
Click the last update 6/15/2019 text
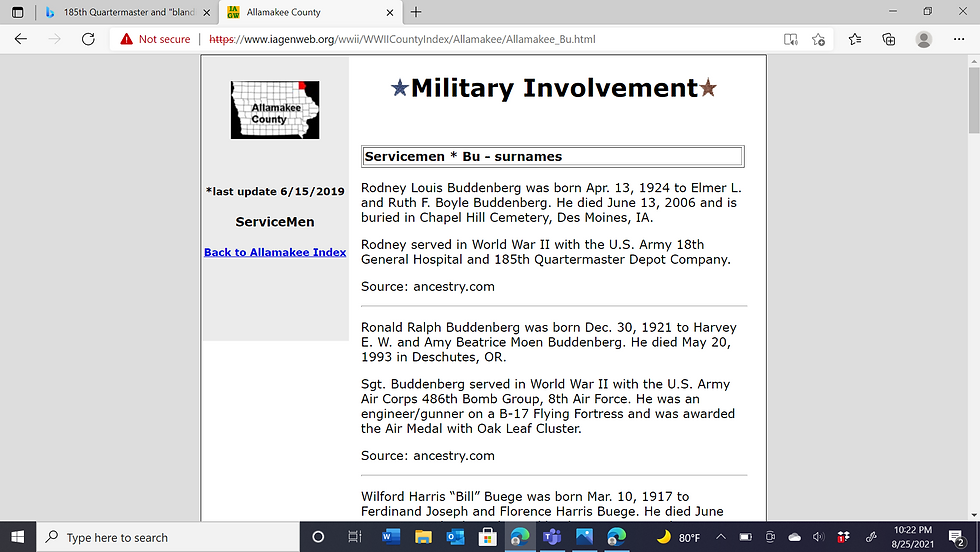[275, 191]
